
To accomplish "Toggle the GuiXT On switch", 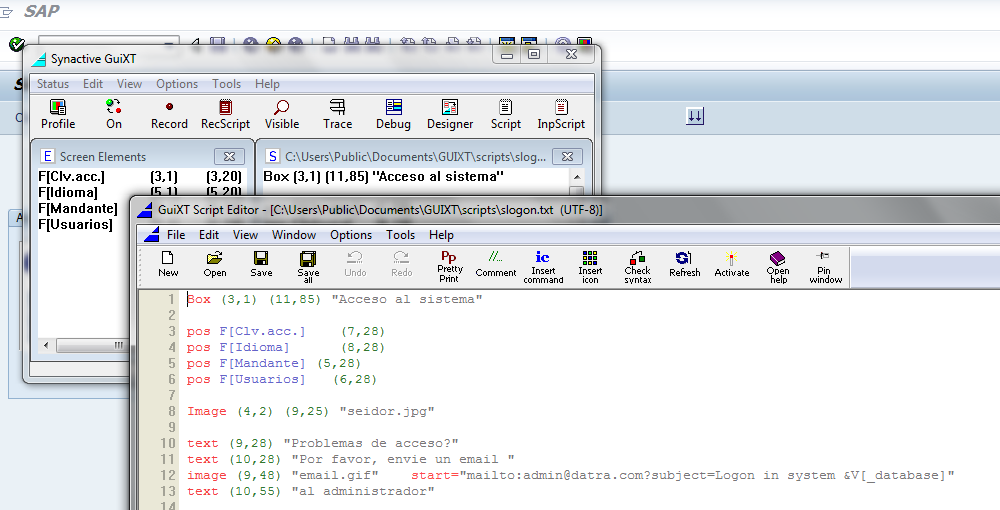I will [x=114, y=115].
